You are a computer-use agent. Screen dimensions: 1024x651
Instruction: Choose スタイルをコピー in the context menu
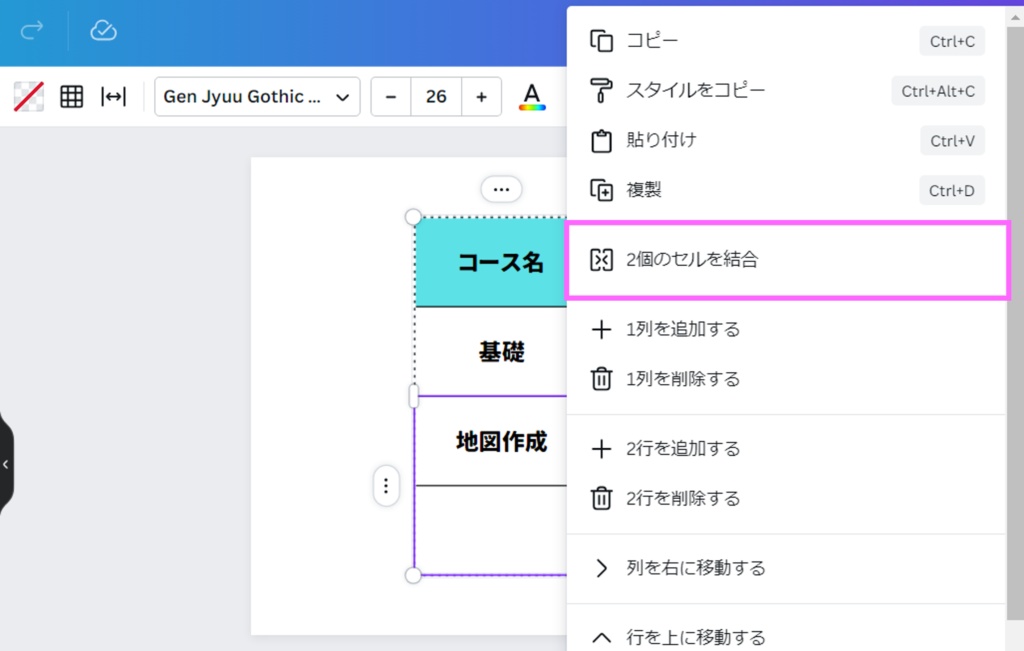coord(696,91)
